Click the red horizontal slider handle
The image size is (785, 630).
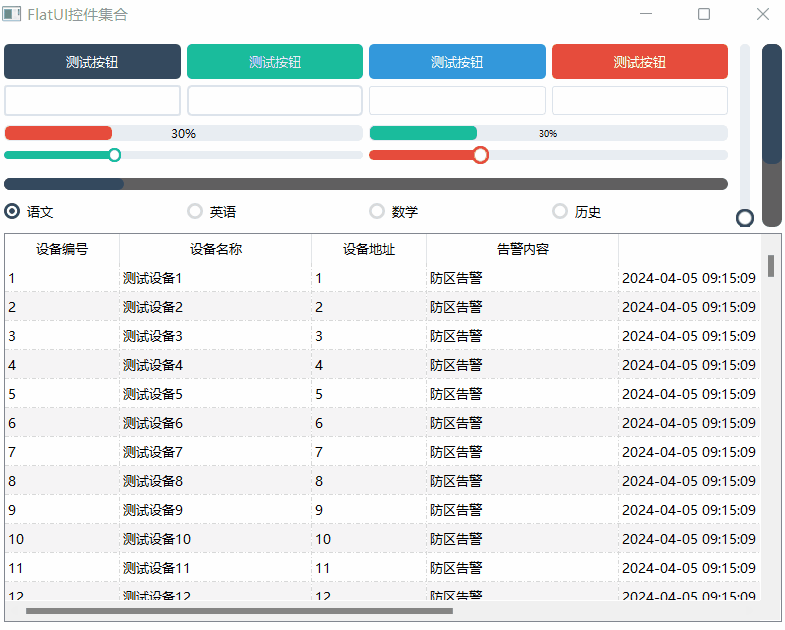coord(481,155)
